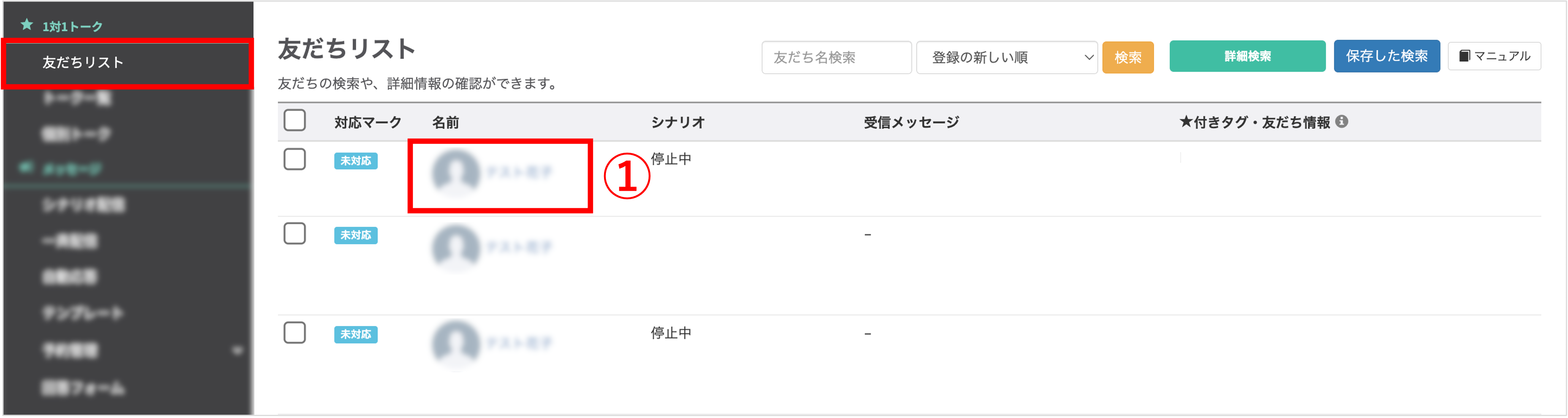The height and width of the screenshot is (418, 1568).
Task: Toggle the select-all checkbox in header
Action: [295, 120]
